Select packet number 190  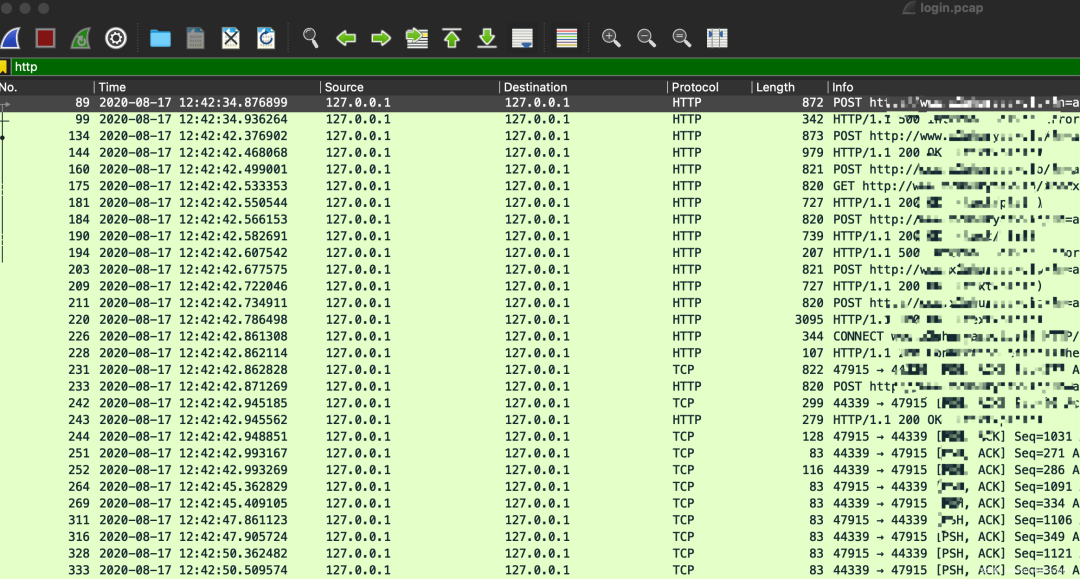click(540, 236)
